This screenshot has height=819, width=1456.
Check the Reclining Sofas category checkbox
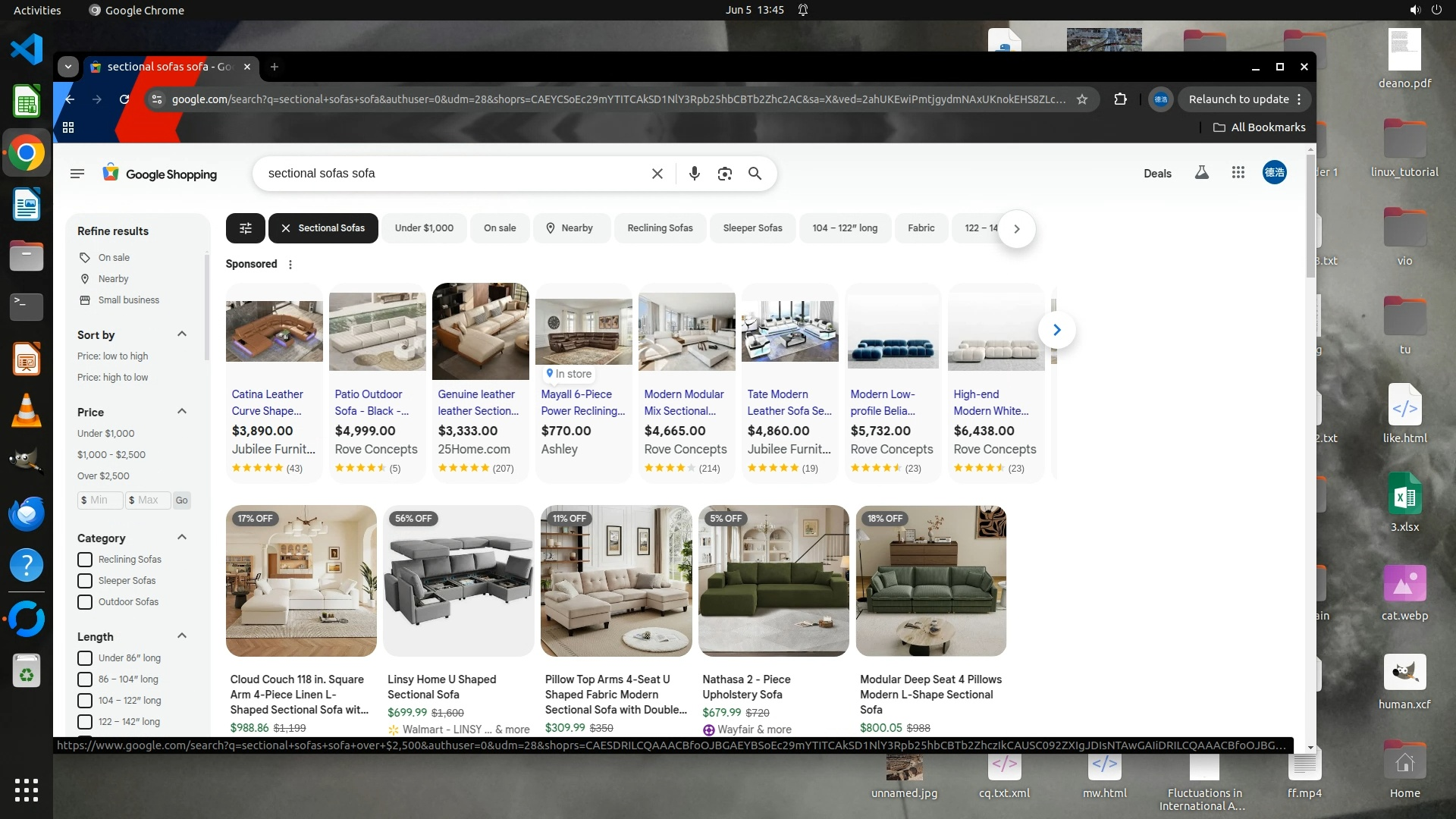[x=85, y=560]
